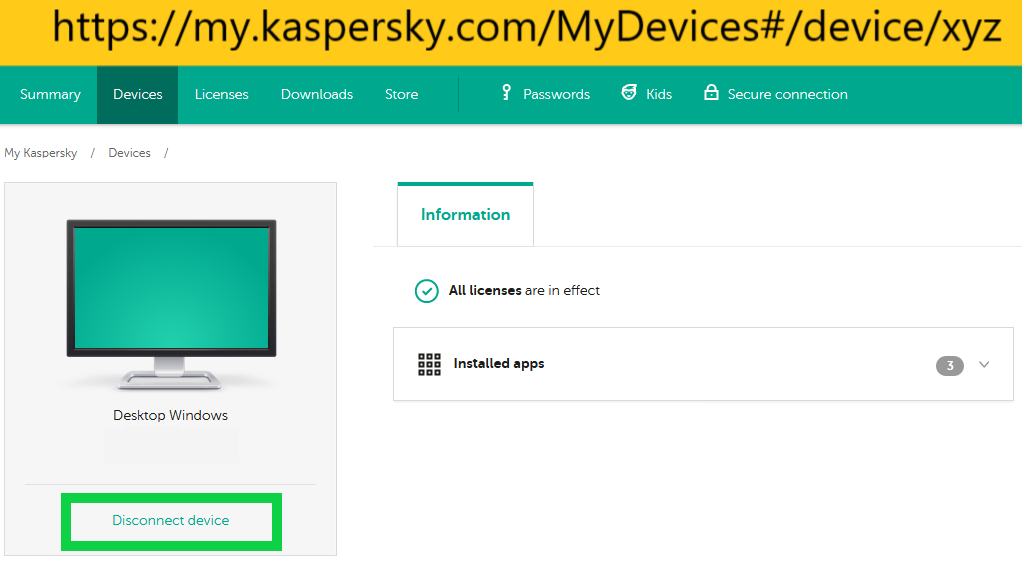
Task: Open the Summary menu item
Action: (50, 94)
